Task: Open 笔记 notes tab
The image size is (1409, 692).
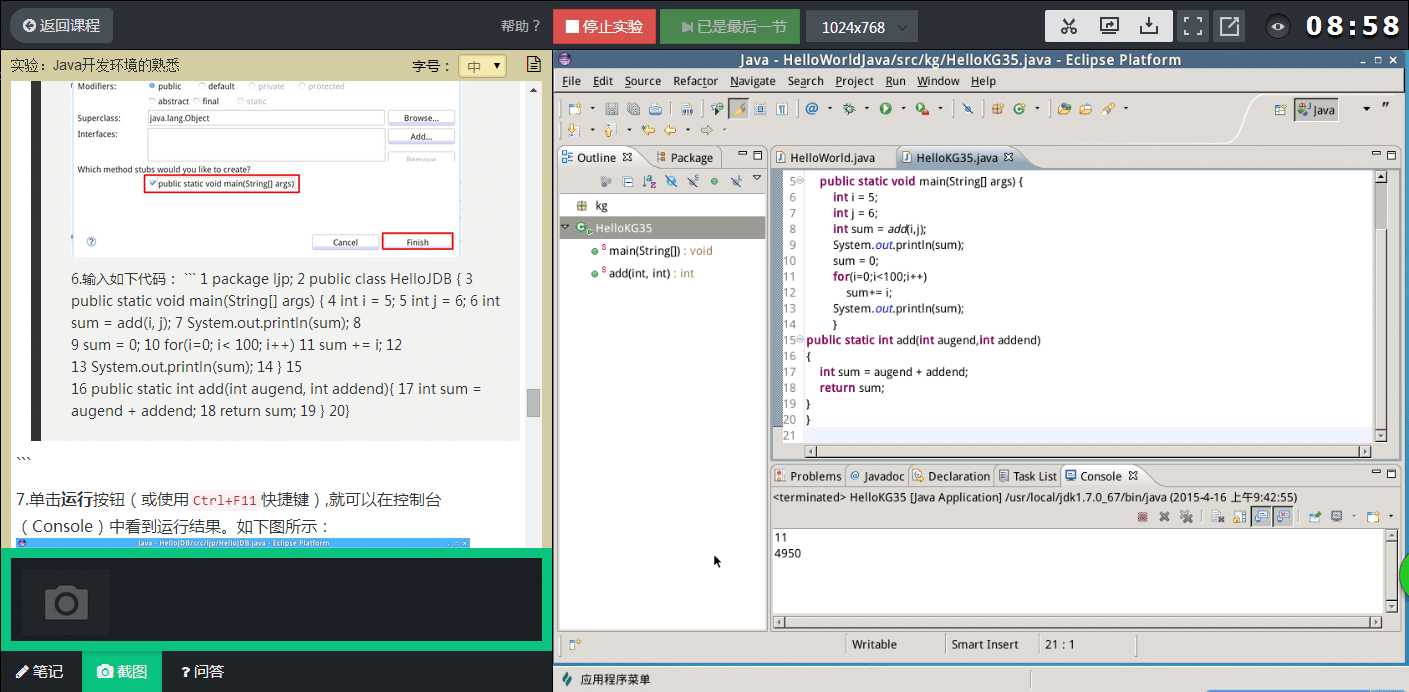Action: [40, 671]
